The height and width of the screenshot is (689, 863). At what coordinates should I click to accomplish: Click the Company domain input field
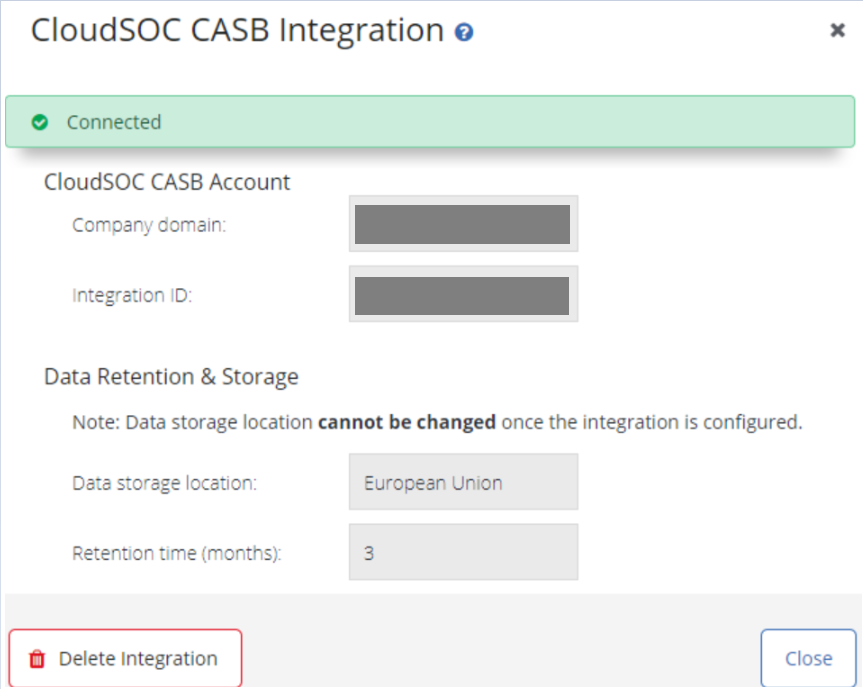click(x=463, y=224)
